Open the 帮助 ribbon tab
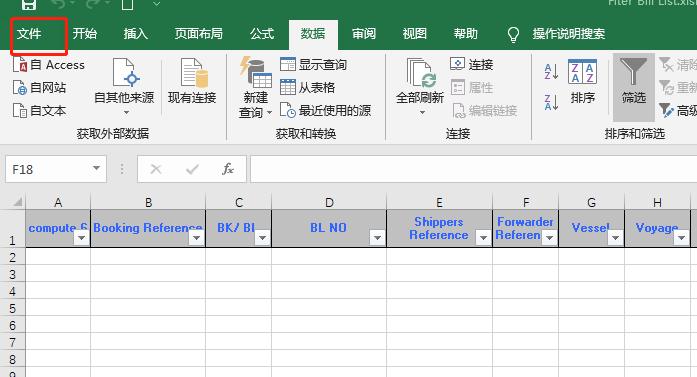 [x=465, y=34]
